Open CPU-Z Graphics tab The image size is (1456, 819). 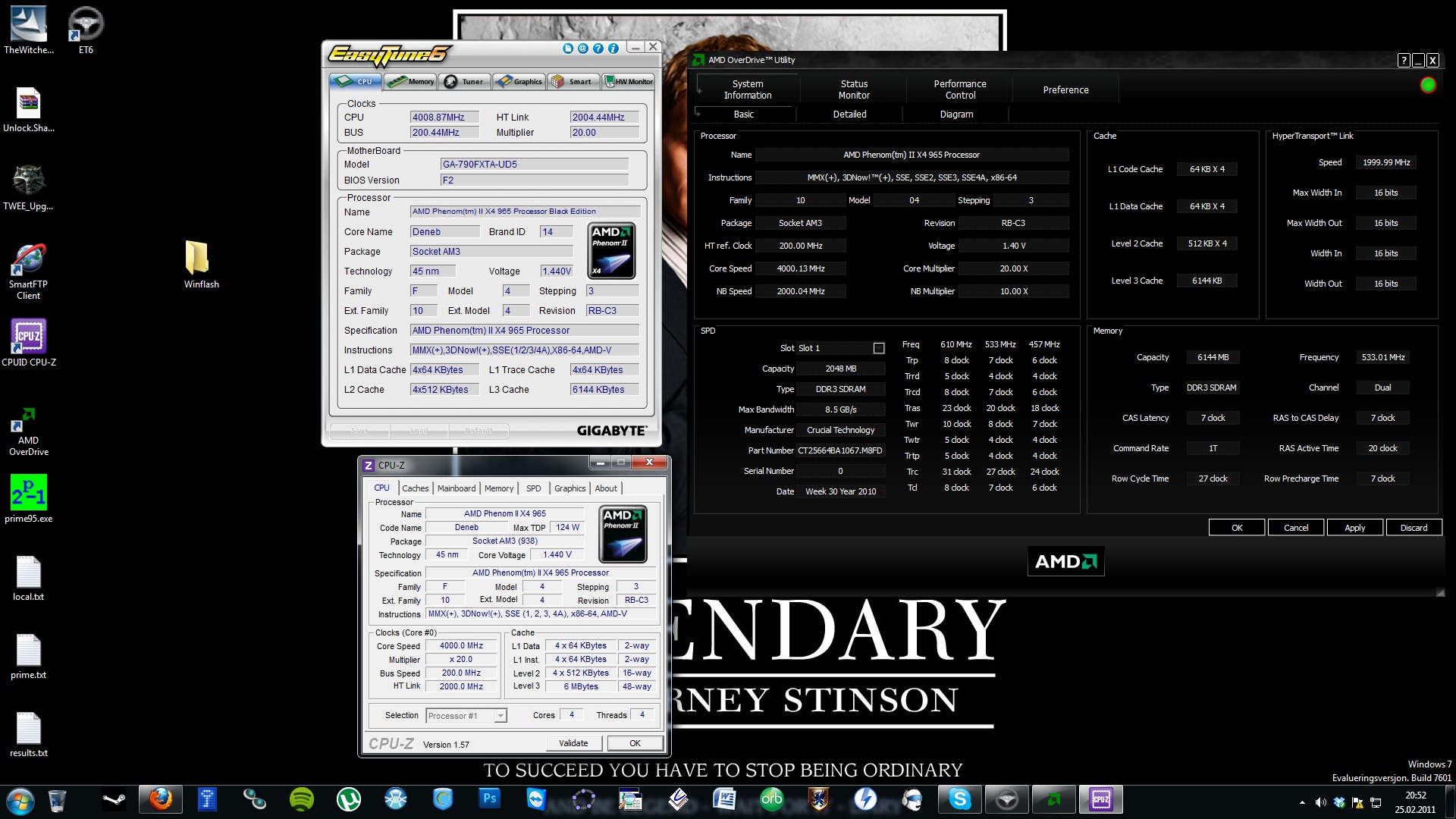point(570,488)
